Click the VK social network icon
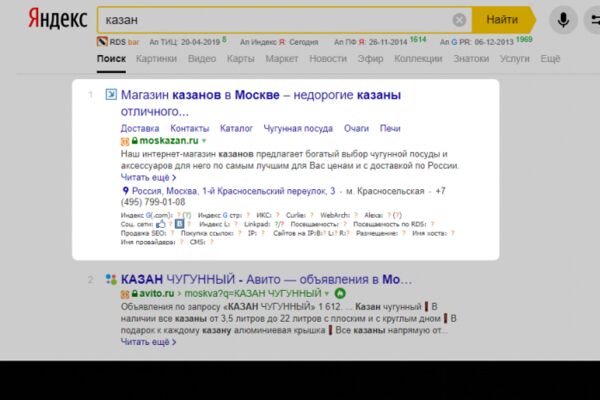600x400 pixels. tap(179, 224)
